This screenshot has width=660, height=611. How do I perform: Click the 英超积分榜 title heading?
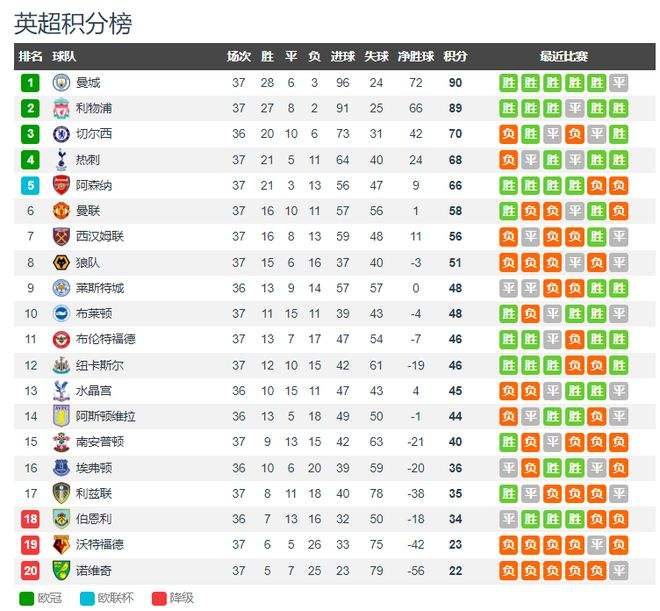pyautogui.click(x=73, y=24)
